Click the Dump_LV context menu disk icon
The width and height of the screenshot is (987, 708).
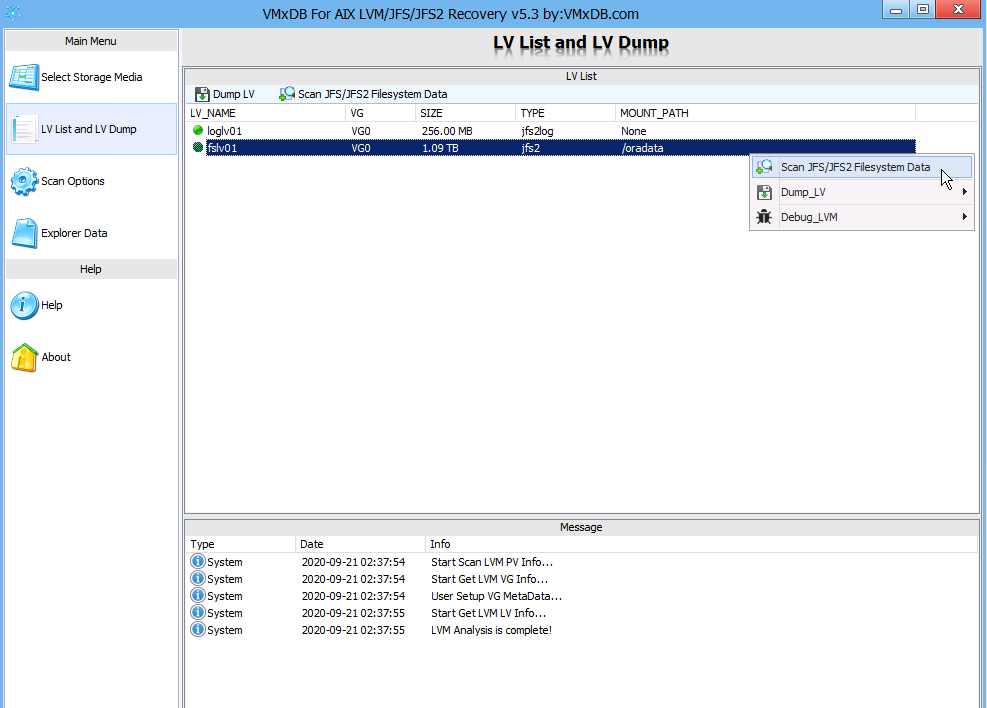click(764, 193)
